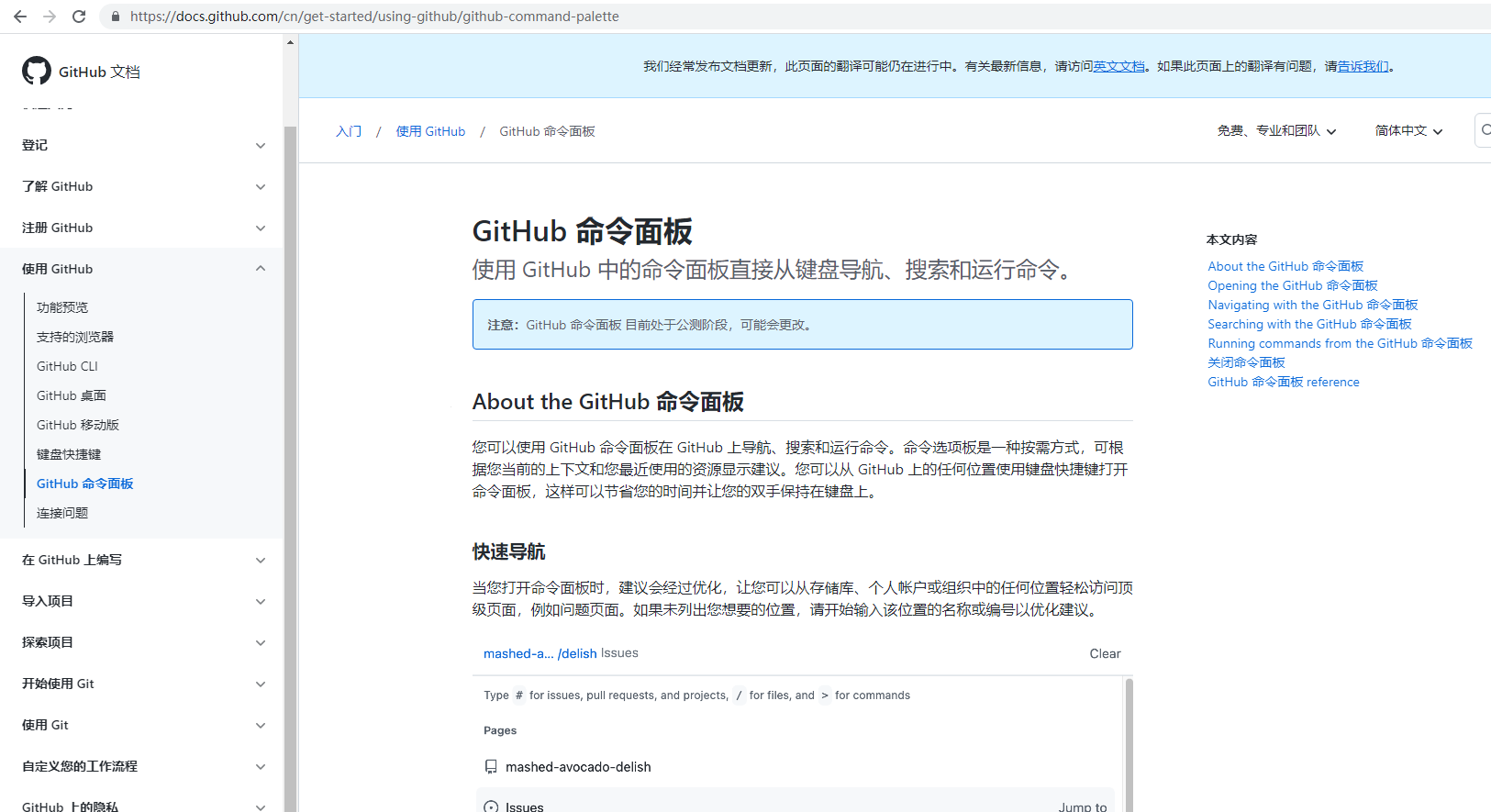This screenshot has height=812, width=1491.
Task: Jump to Running commands from the GitHub 命令面板
Action: (x=1340, y=343)
